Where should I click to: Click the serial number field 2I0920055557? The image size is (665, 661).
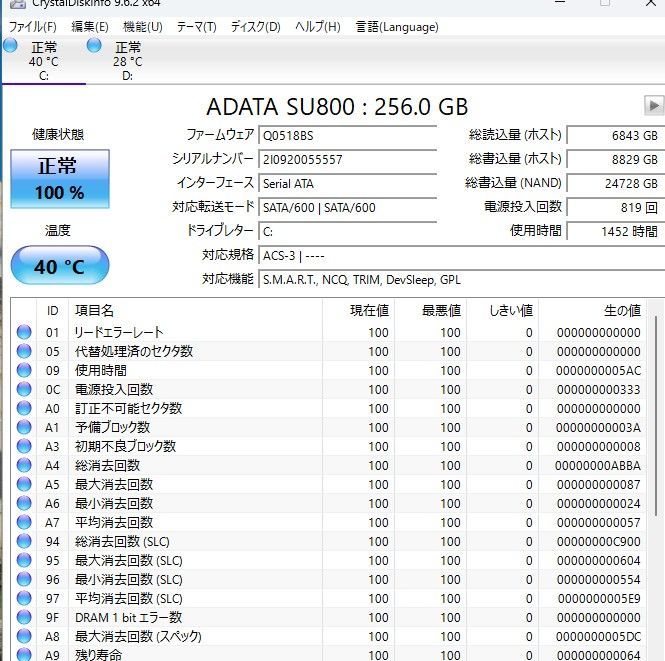coord(347,159)
